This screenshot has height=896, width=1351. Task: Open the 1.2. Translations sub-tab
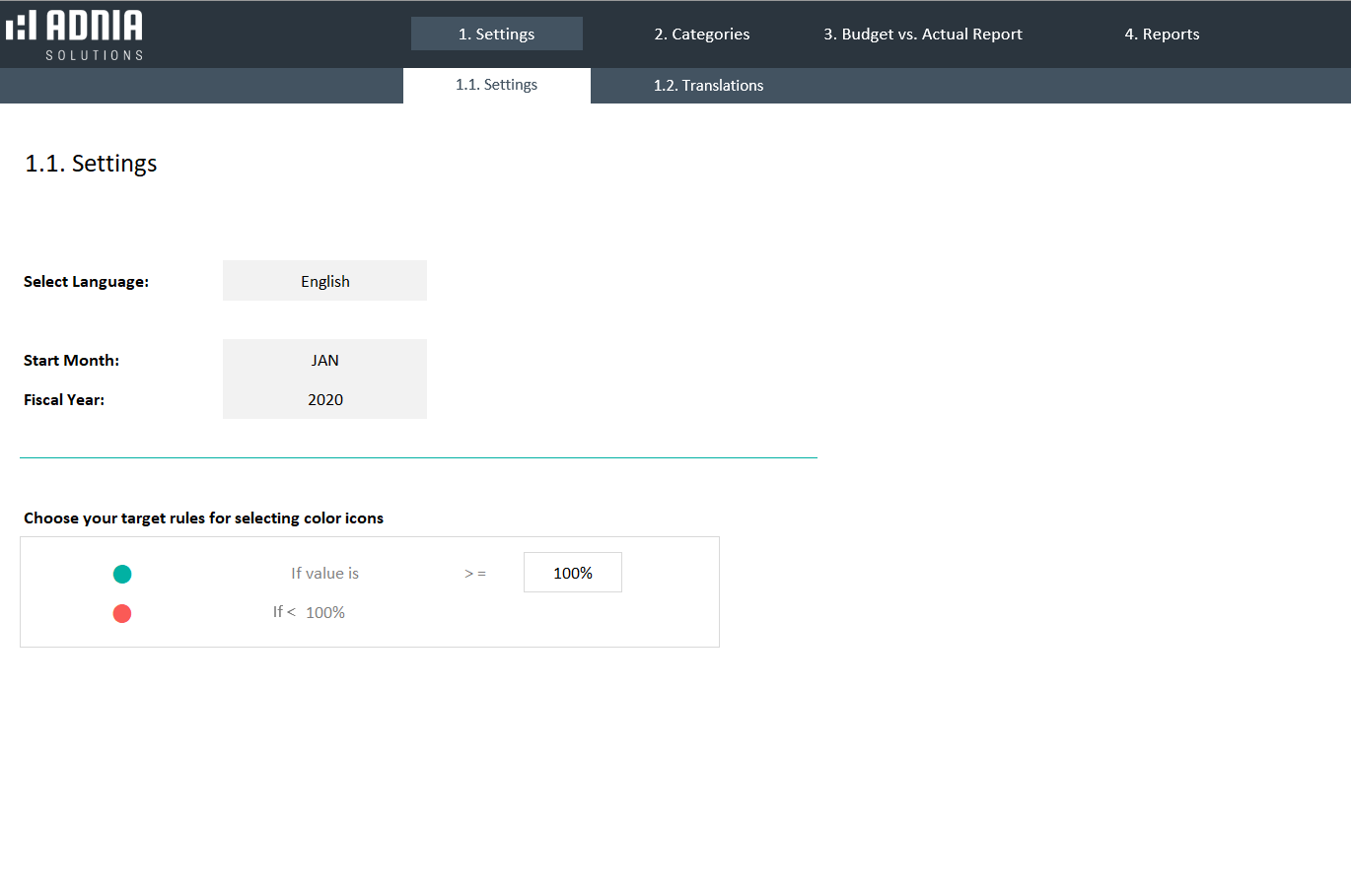click(x=708, y=86)
